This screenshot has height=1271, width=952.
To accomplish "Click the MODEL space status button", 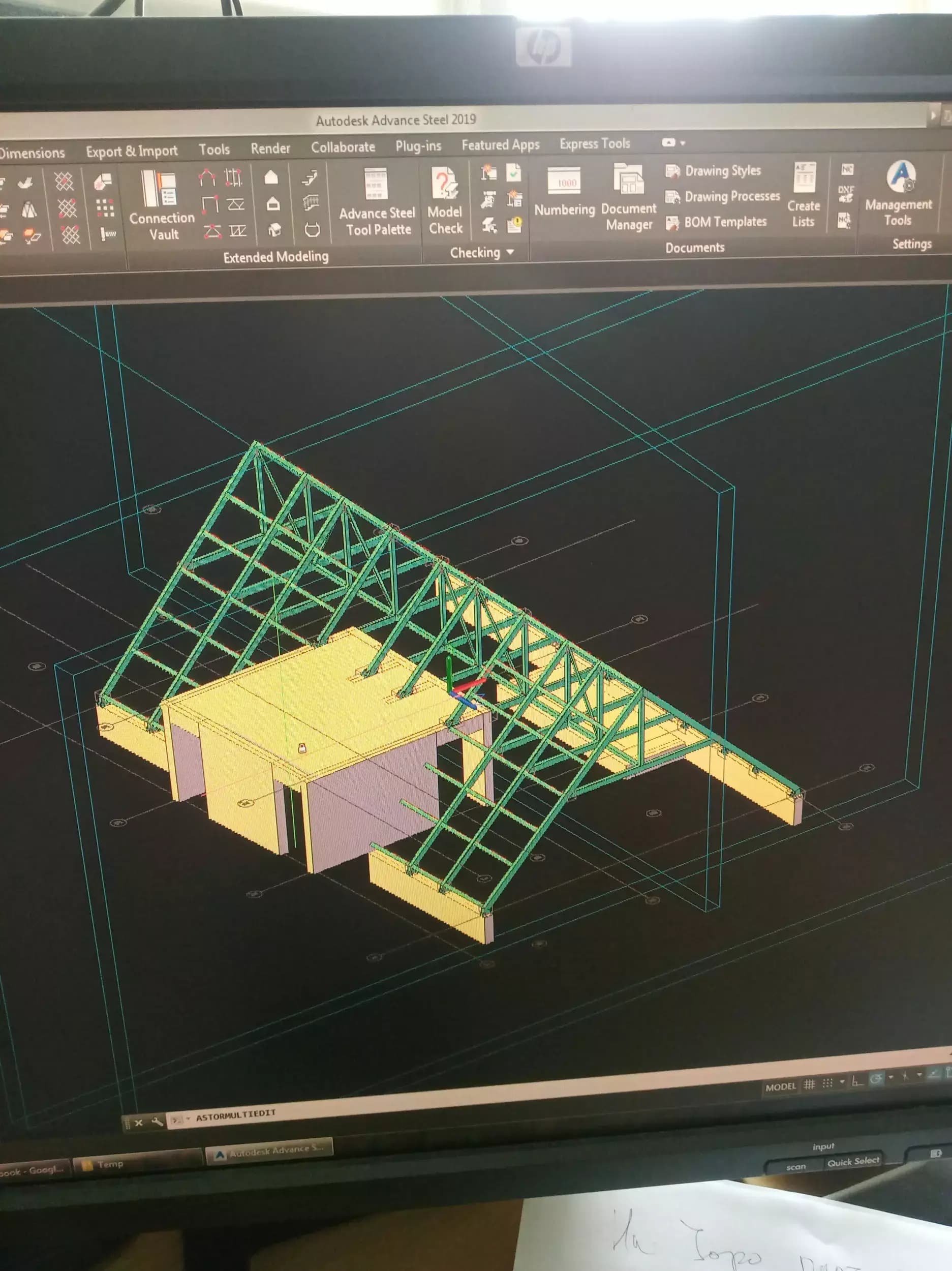I will (781, 1087).
